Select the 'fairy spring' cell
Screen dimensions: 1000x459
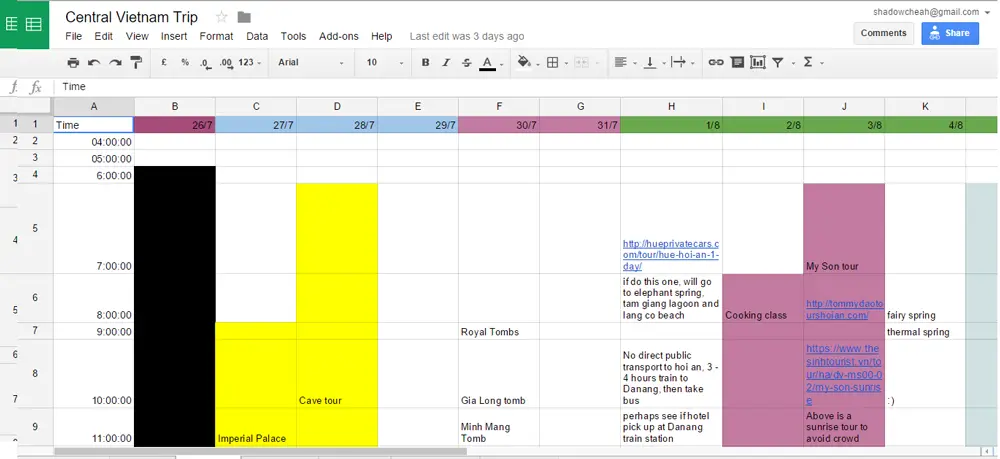[x=925, y=298]
